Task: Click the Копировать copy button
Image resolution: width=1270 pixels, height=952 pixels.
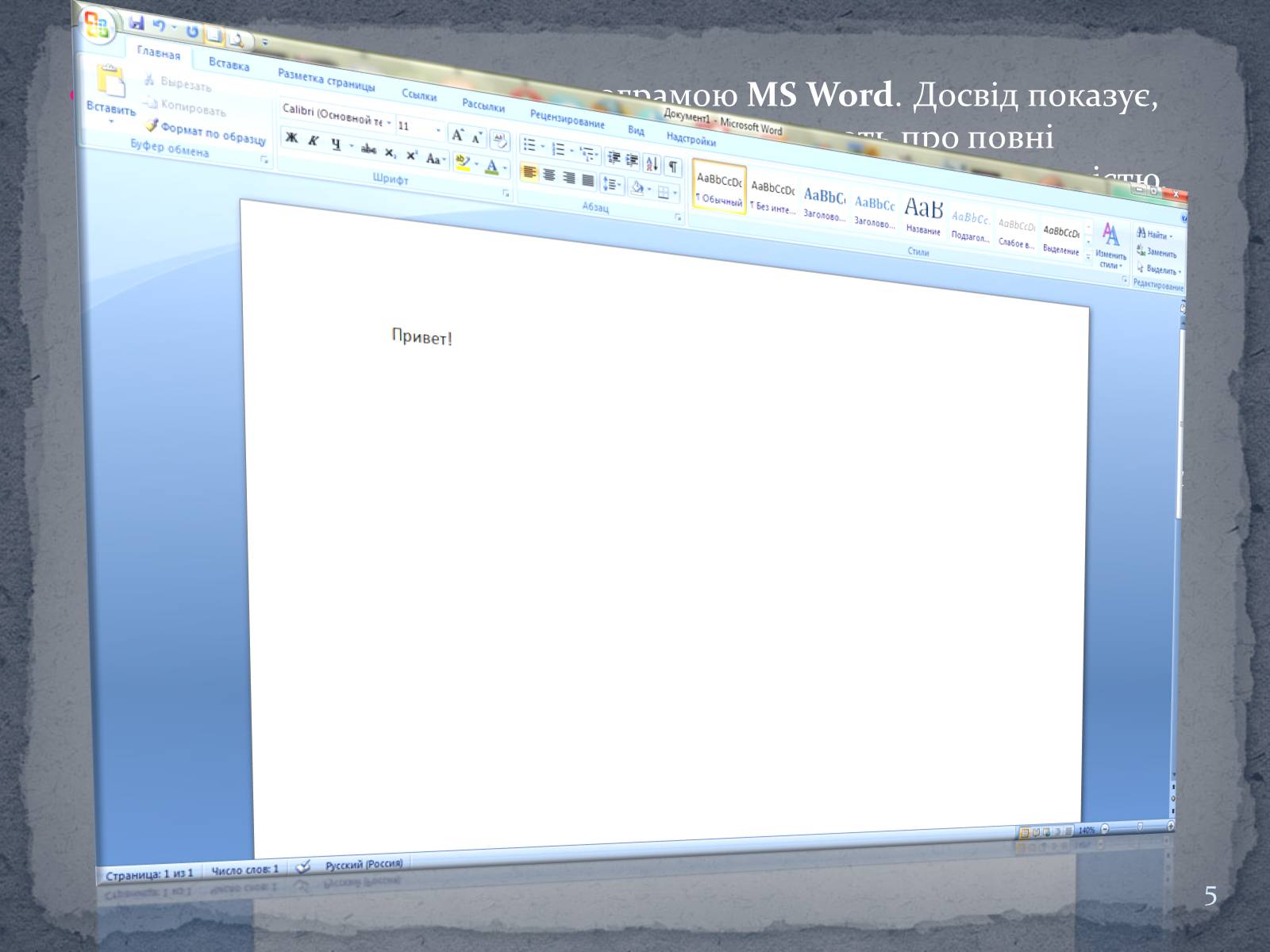Action: (x=185, y=107)
